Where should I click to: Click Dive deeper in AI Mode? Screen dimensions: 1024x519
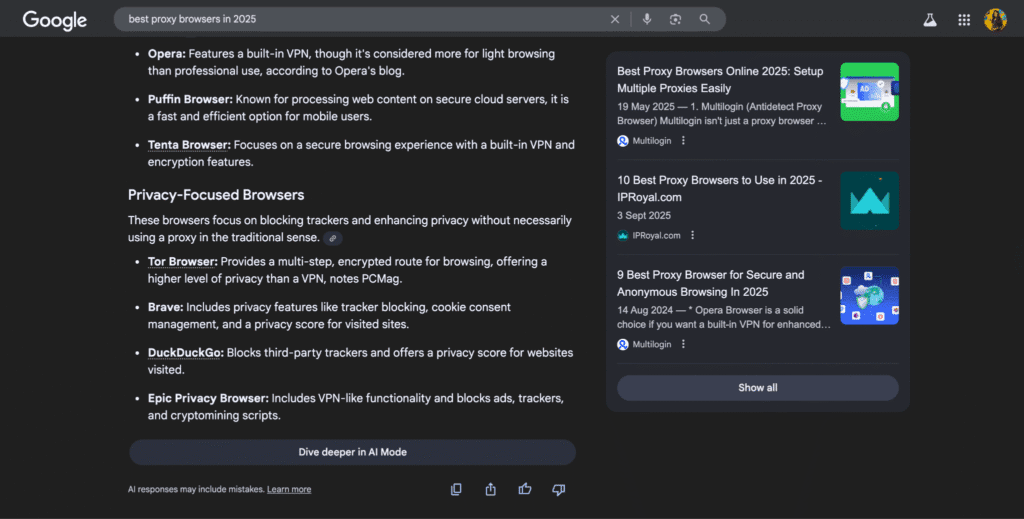click(x=352, y=452)
